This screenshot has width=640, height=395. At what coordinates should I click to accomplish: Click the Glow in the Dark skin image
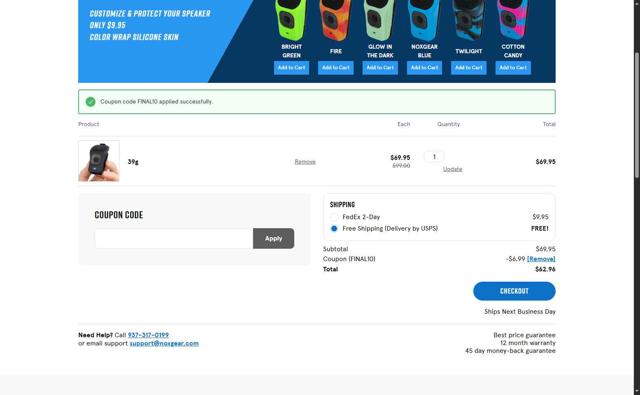click(380, 20)
